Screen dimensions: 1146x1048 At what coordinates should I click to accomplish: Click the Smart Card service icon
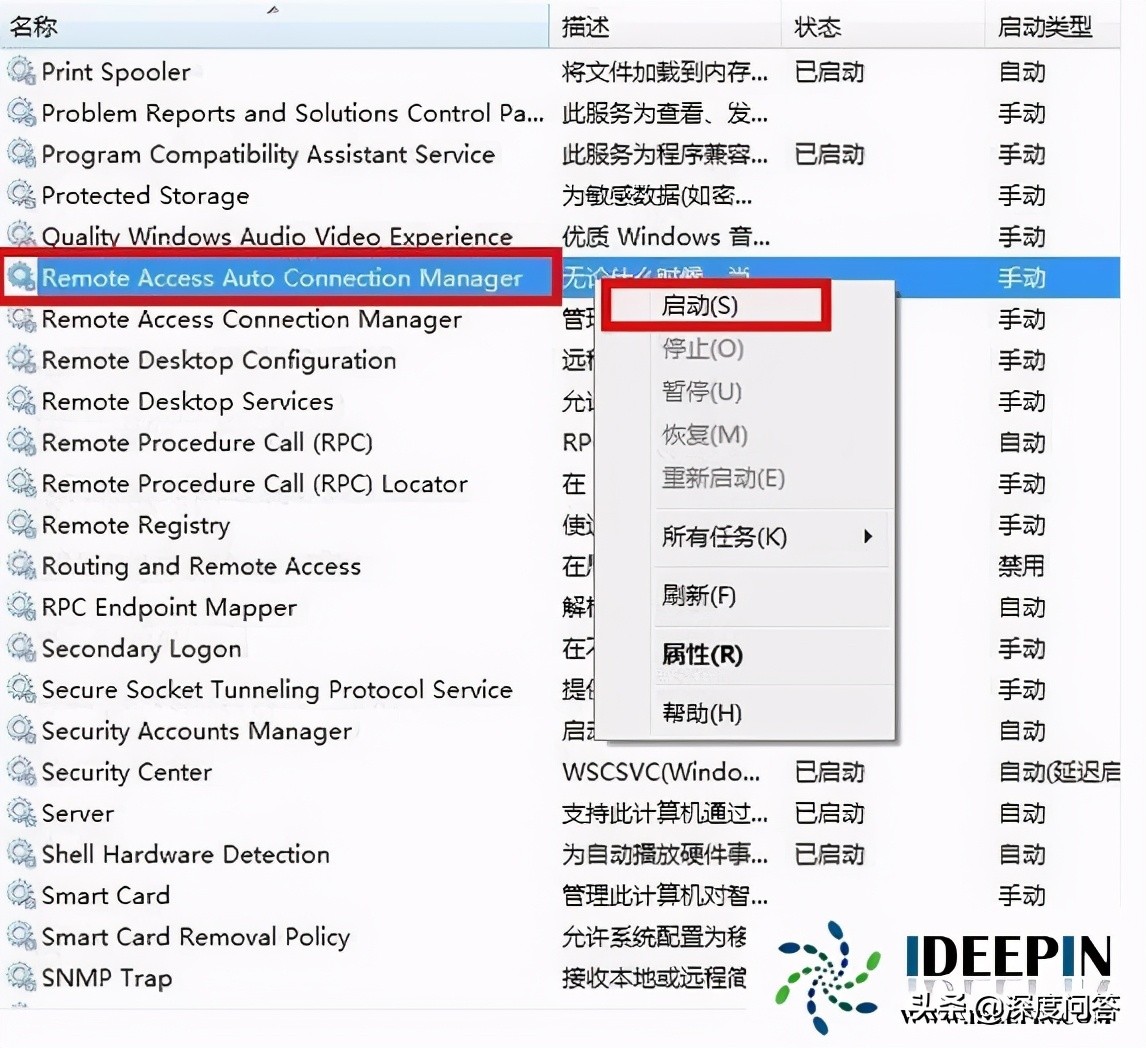21,895
